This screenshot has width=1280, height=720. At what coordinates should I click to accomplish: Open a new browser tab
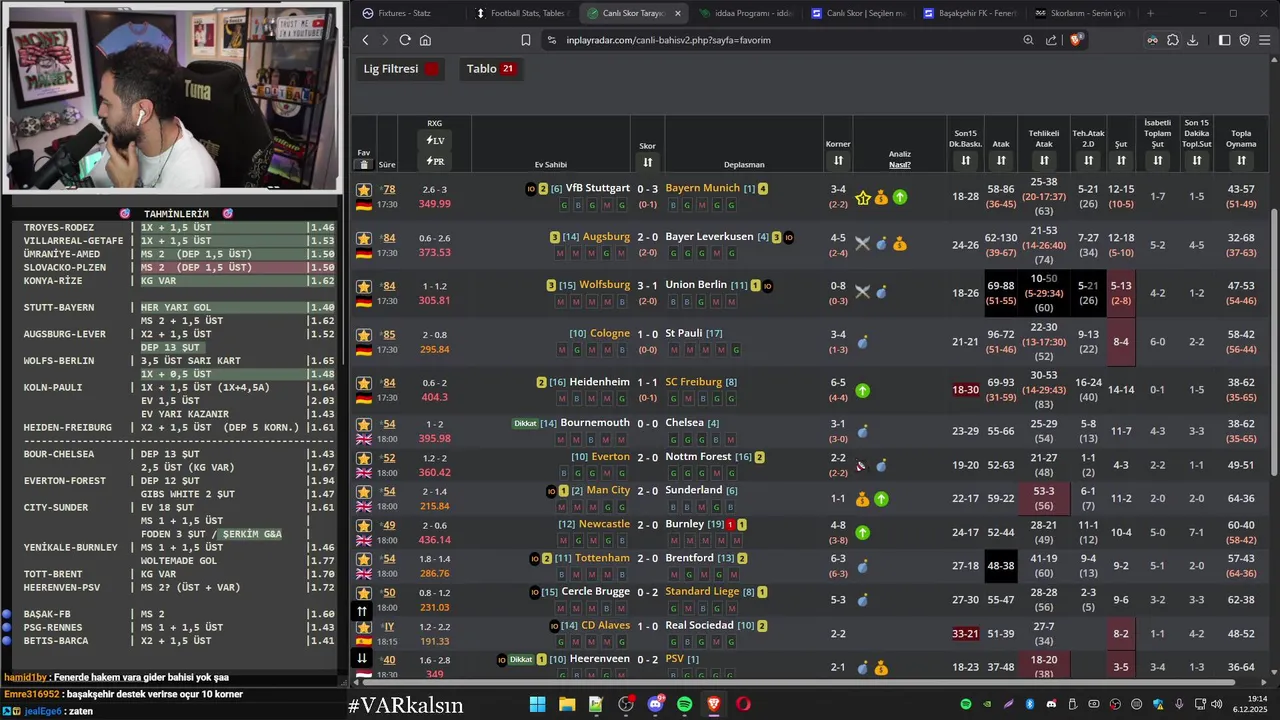click(1150, 13)
